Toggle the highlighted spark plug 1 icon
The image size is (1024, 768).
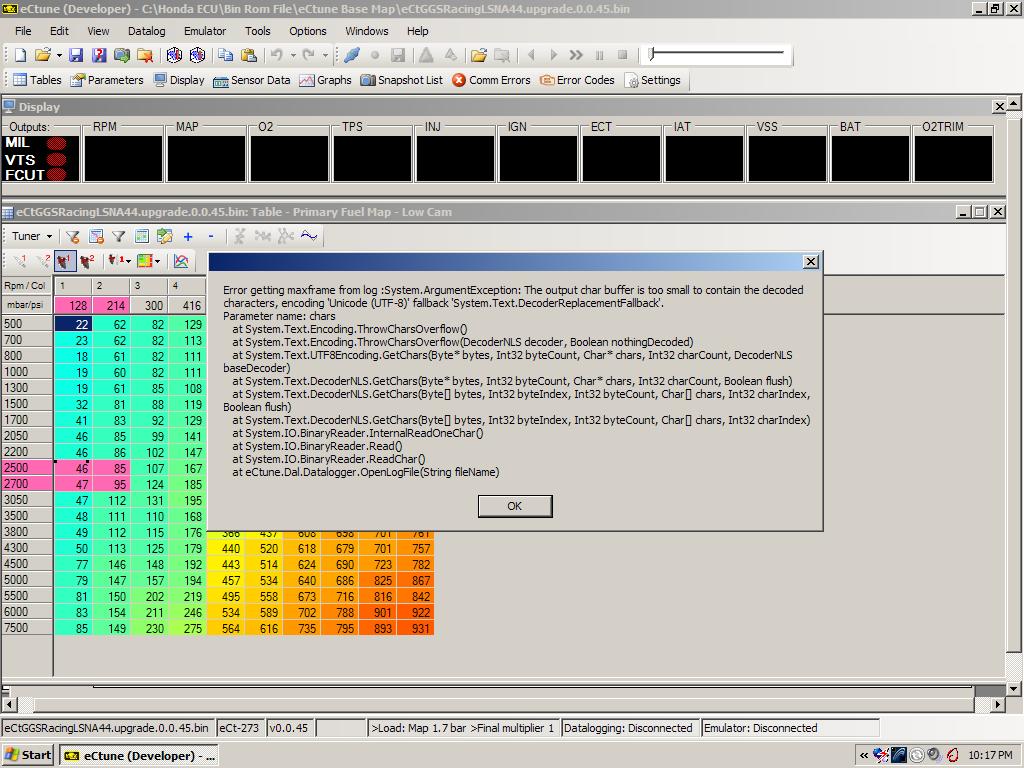click(65, 261)
